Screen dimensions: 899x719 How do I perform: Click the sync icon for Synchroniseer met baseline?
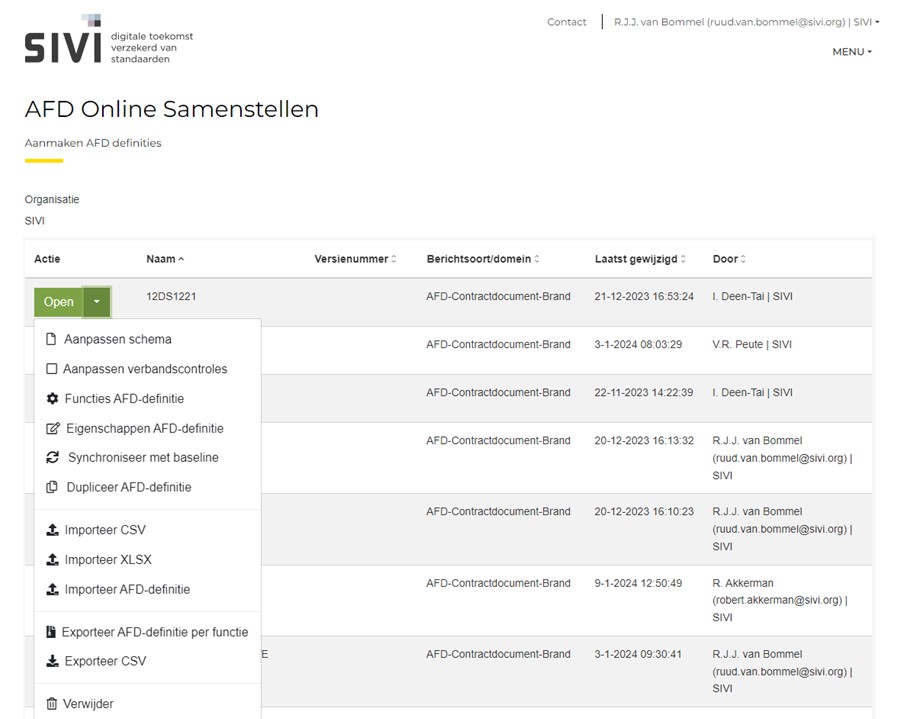coord(53,458)
